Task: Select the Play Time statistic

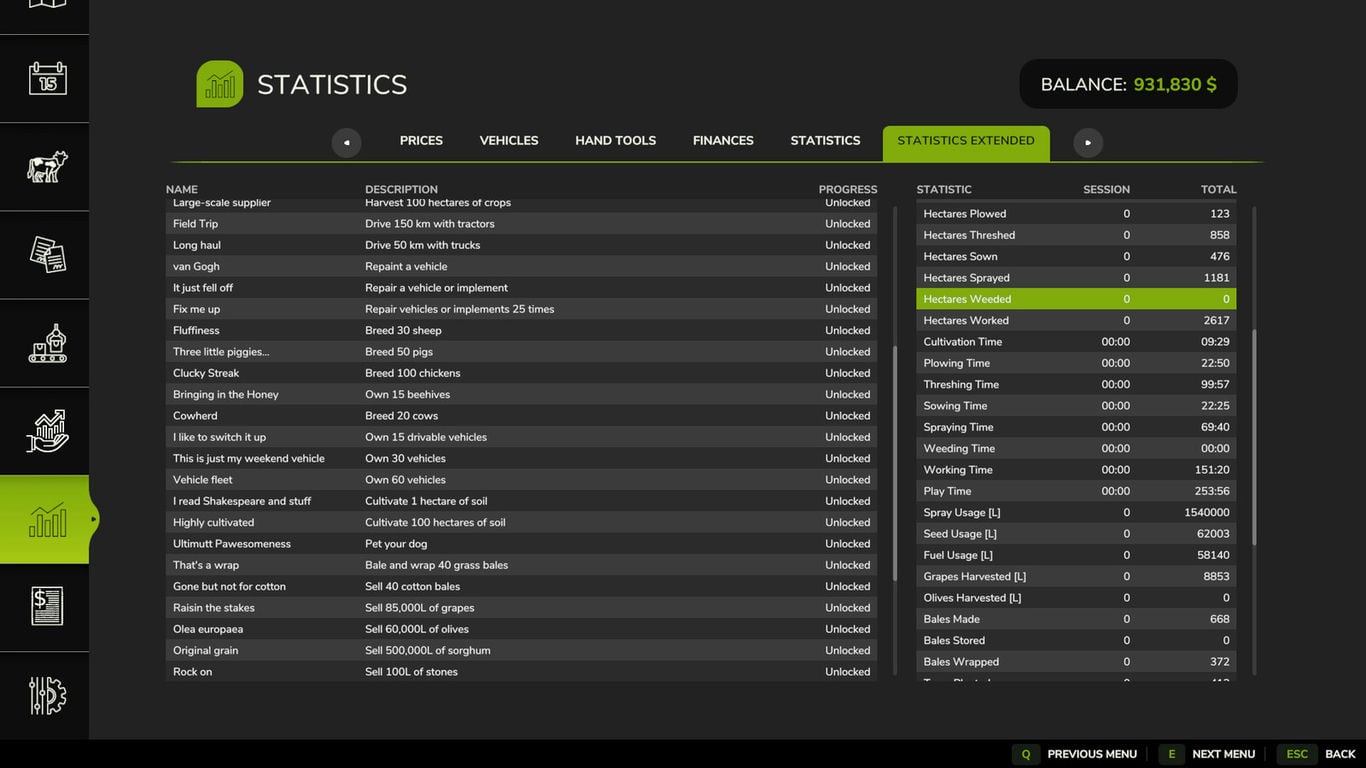Action: click(1076, 491)
